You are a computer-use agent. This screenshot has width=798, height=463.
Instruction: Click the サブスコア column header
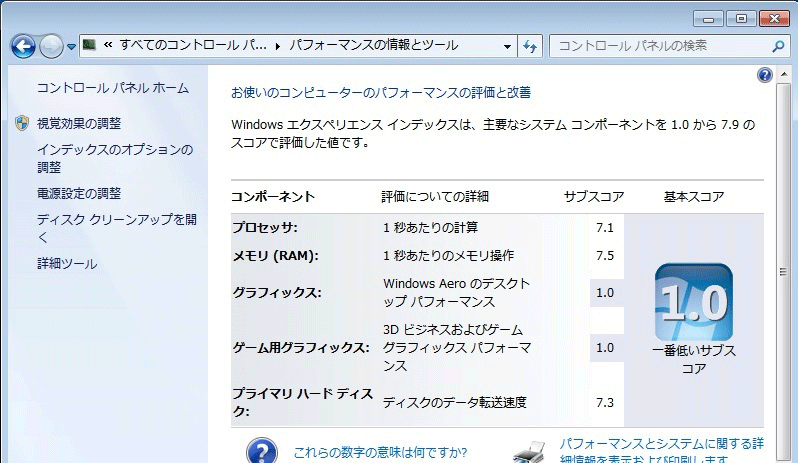[x=594, y=197]
